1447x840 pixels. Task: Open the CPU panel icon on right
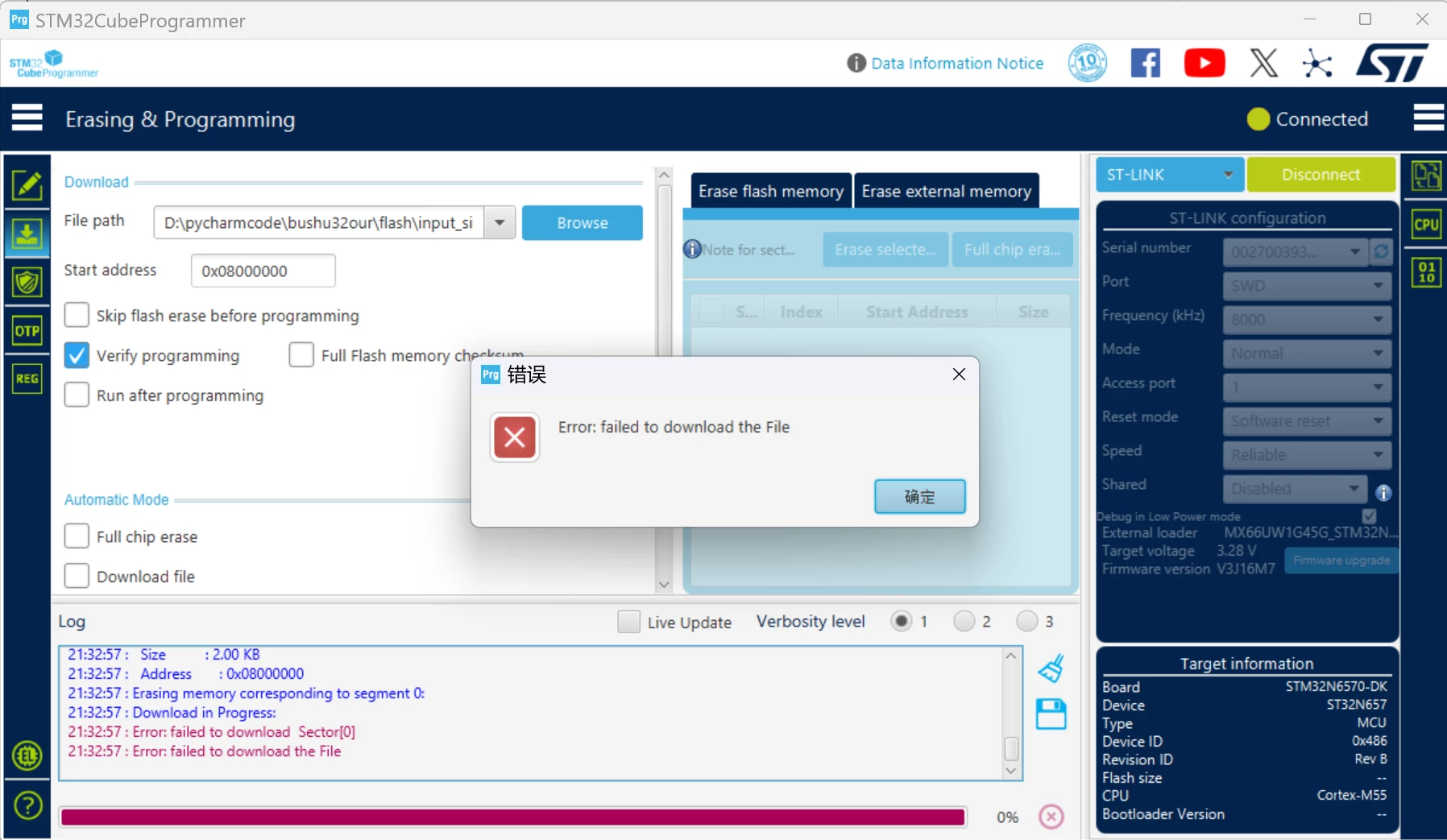pyautogui.click(x=1427, y=225)
